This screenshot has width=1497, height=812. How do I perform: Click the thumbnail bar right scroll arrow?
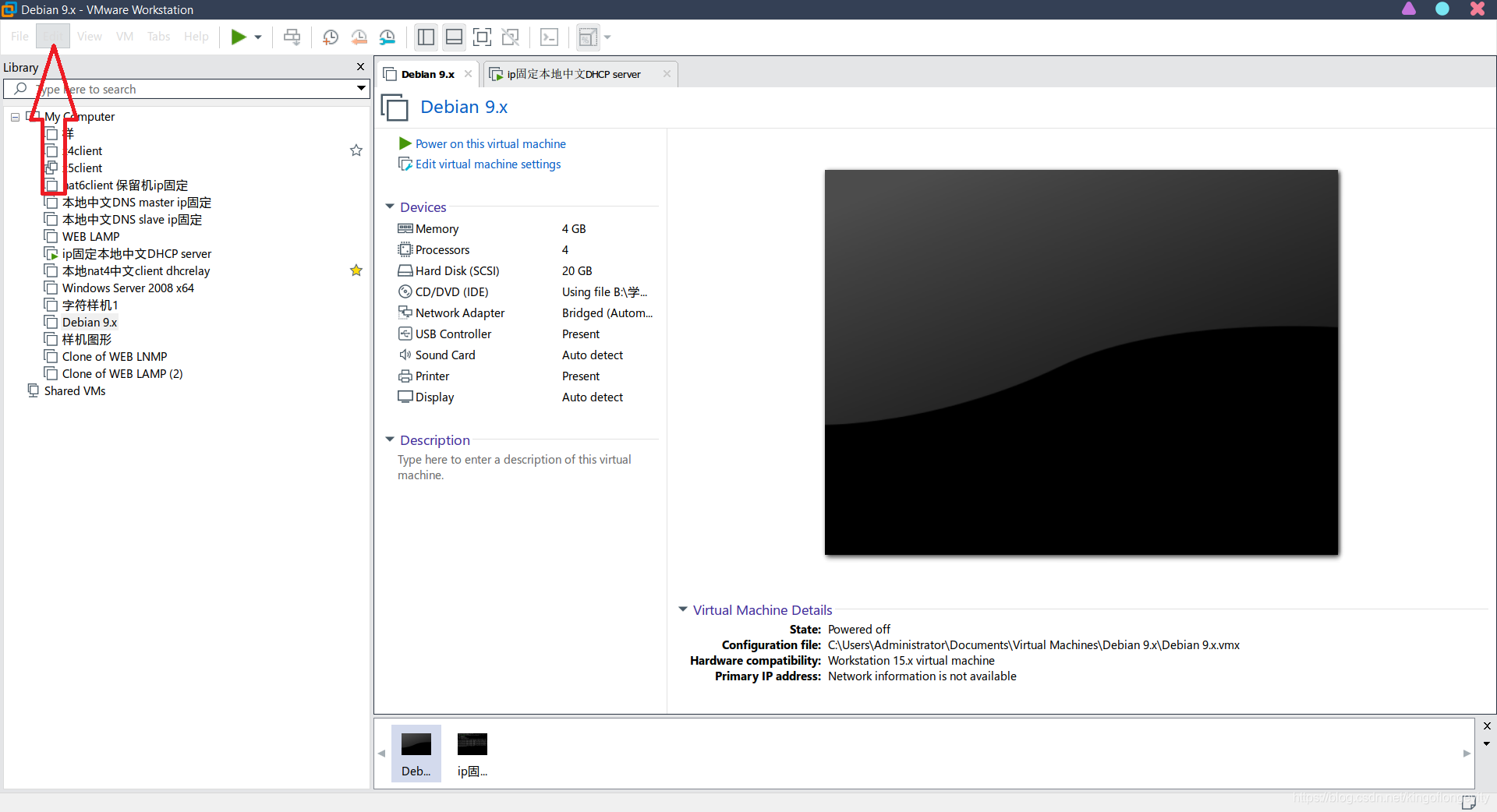click(1467, 753)
